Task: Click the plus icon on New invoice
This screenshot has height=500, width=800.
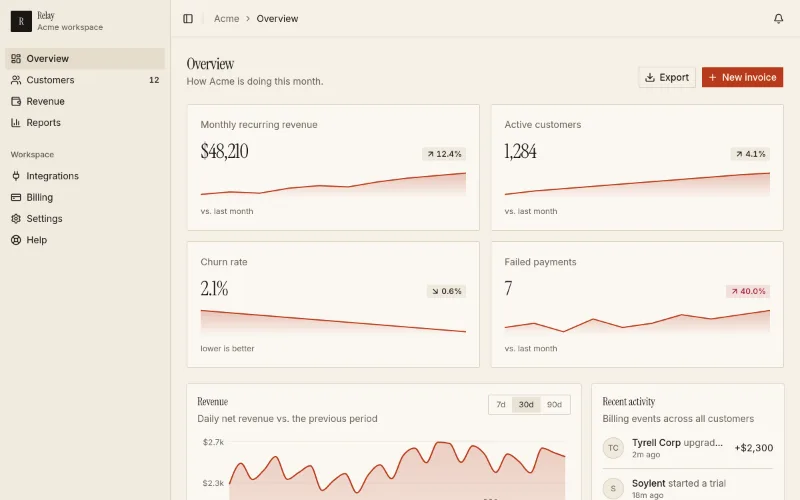Action: tap(712, 78)
